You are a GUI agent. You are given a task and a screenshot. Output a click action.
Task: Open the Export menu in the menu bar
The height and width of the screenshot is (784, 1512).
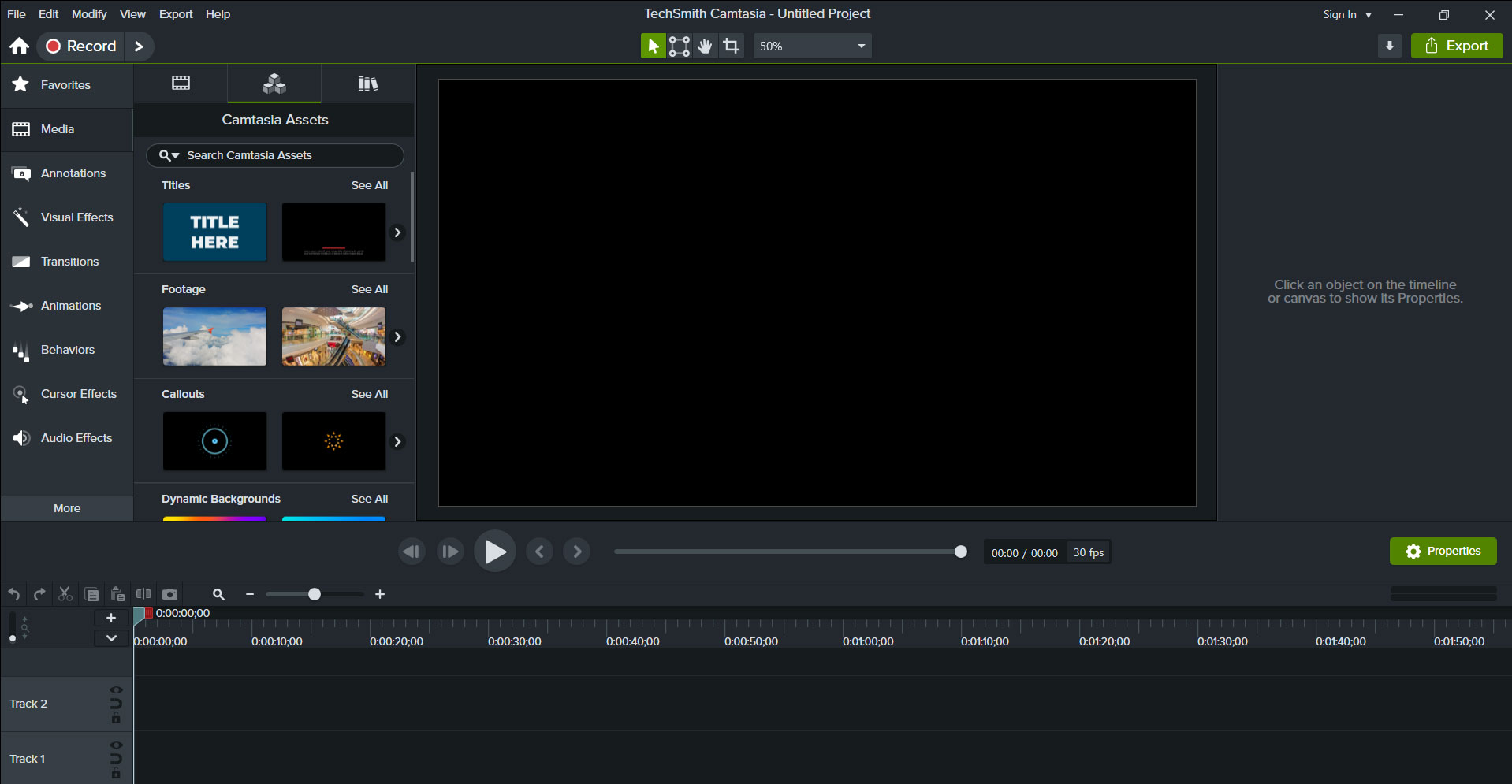[176, 14]
